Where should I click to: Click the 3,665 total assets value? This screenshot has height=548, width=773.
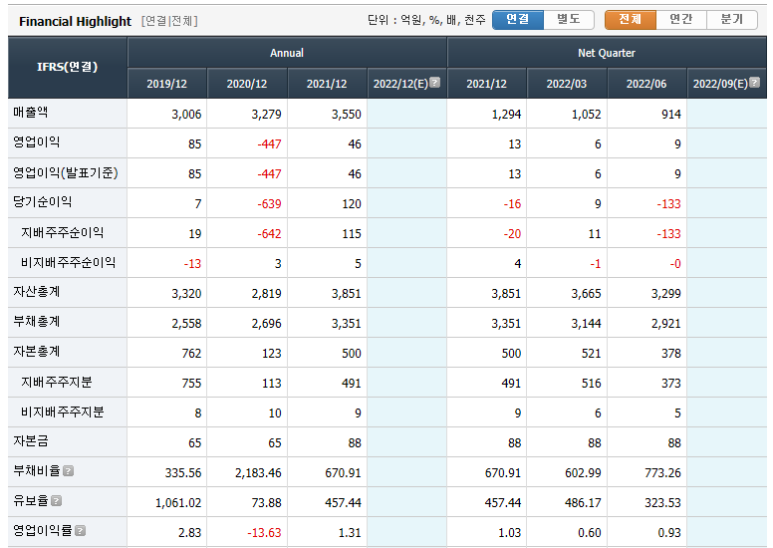586,294
